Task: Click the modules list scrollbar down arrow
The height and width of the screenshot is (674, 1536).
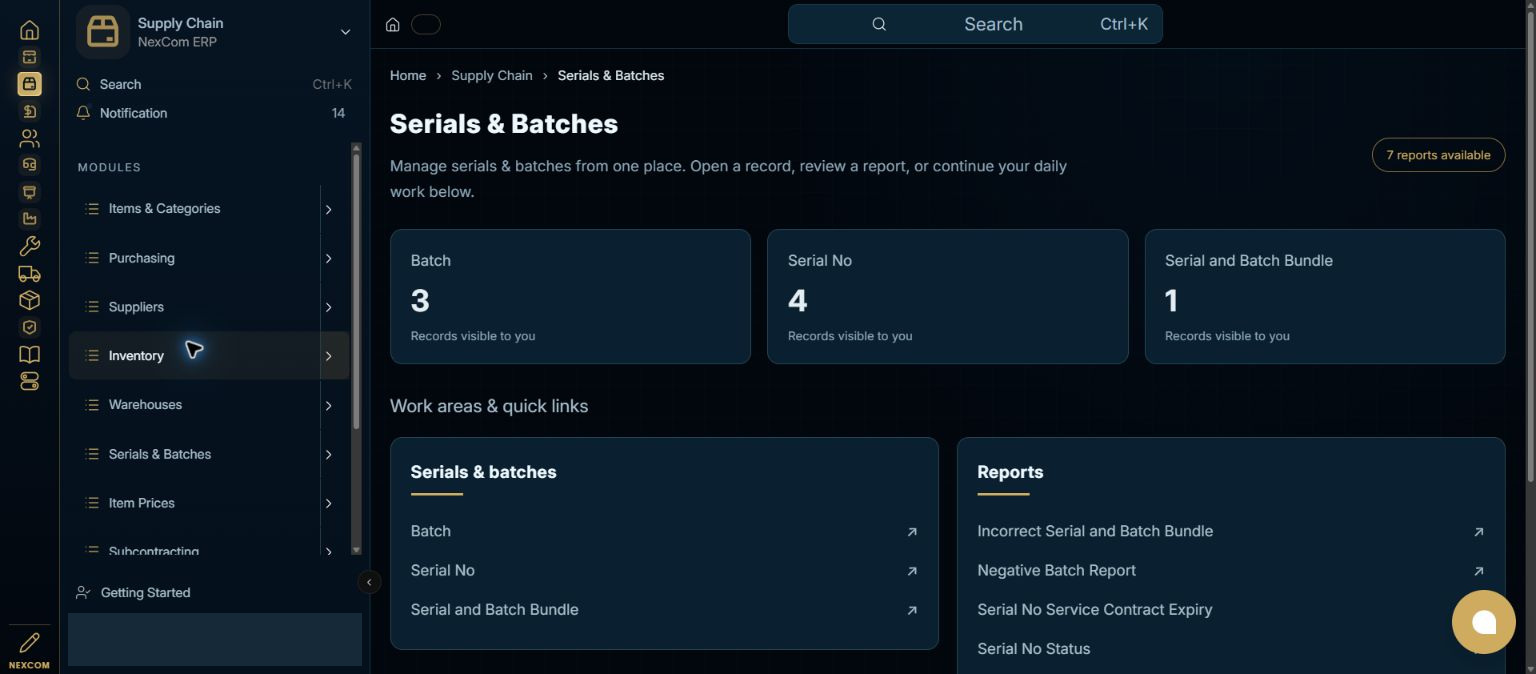Action: (x=356, y=549)
